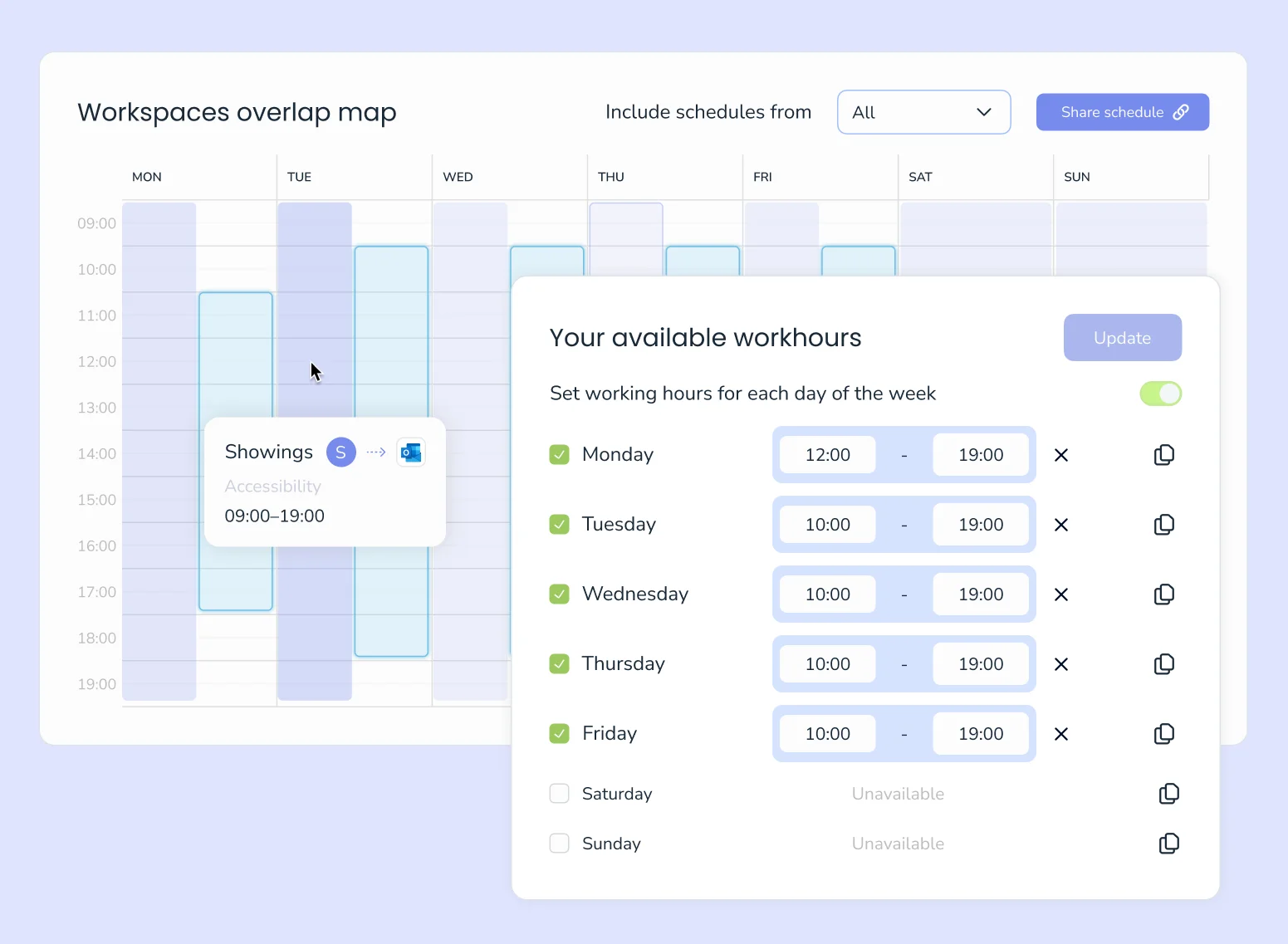Edit Wednesday start time 10:00
This screenshot has height=944, width=1288.
tap(828, 594)
